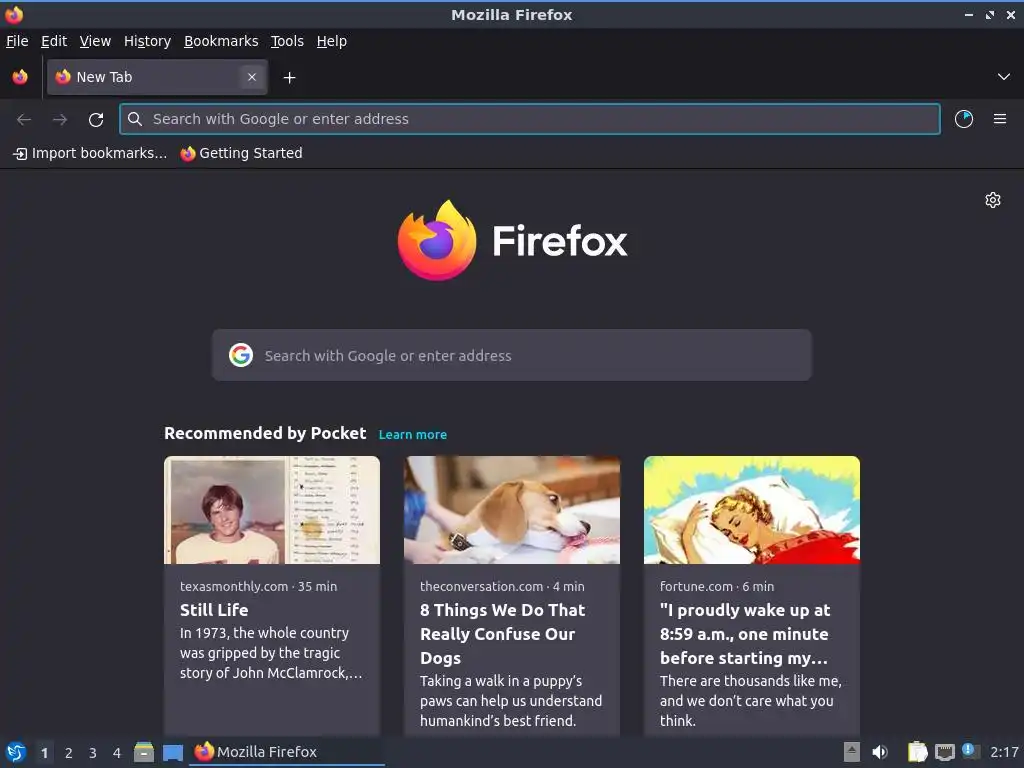This screenshot has height=768, width=1024.
Task: Click the Firefox icon in title bar
Action: (14, 14)
